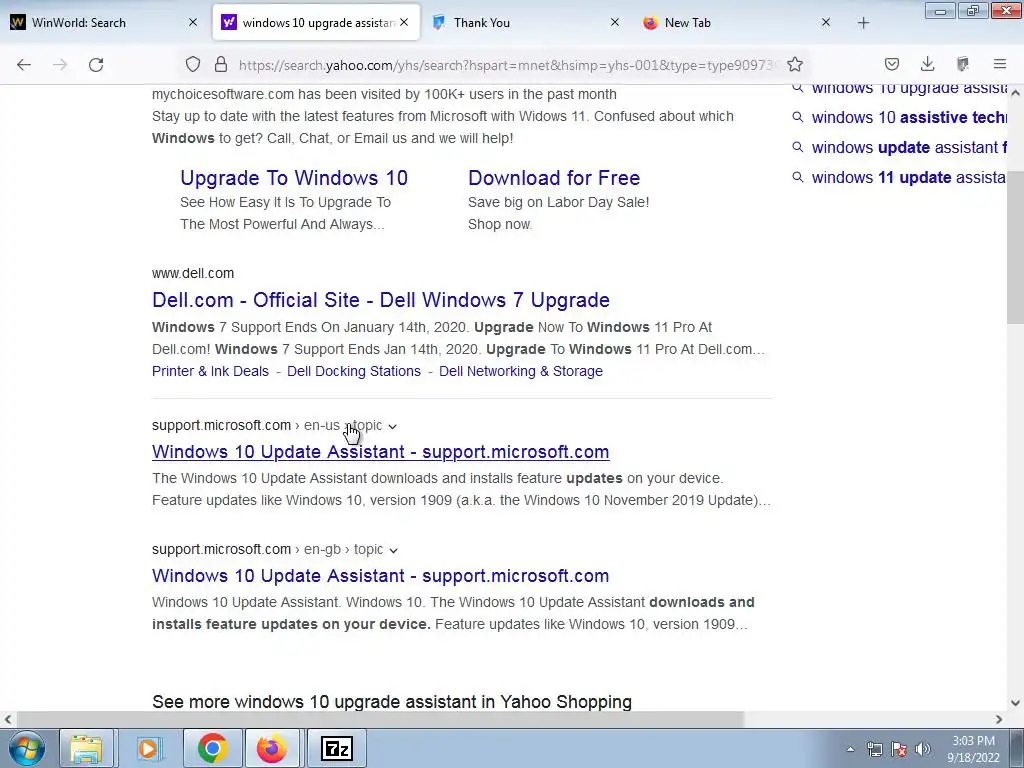Viewport: 1024px width, 768px height.
Task: Select windows update assistant search suggestion
Action: [x=908, y=148]
